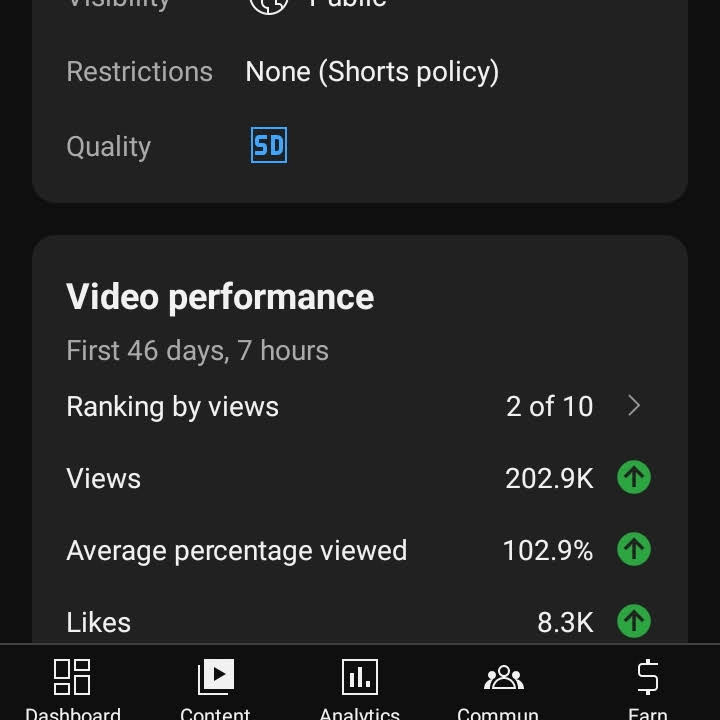Expand Ranking by views with chevron arrow
Screen dimensions: 720x720
[634, 406]
